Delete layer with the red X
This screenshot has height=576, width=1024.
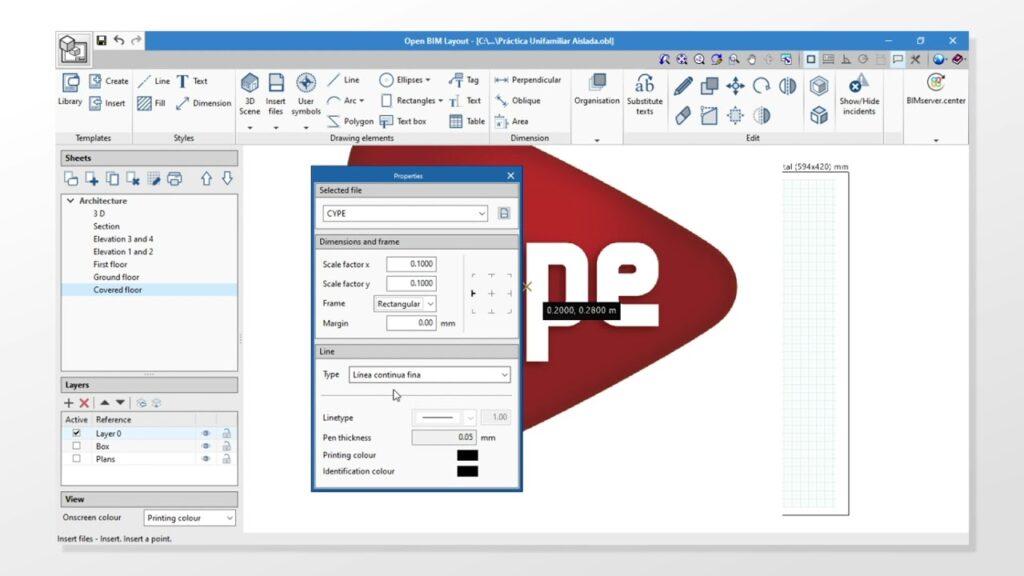[84, 403]
